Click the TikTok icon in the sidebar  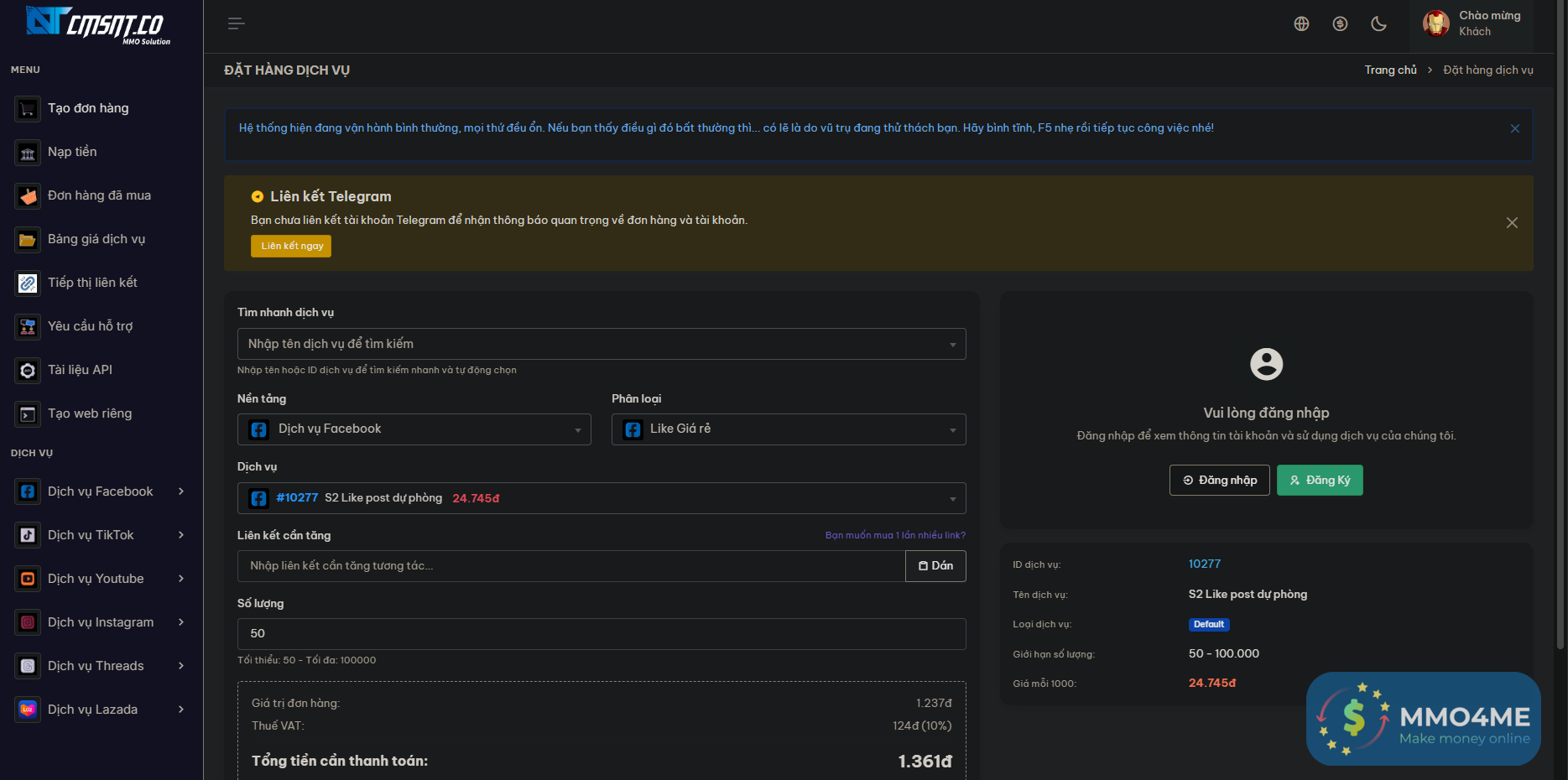point(28,535)
